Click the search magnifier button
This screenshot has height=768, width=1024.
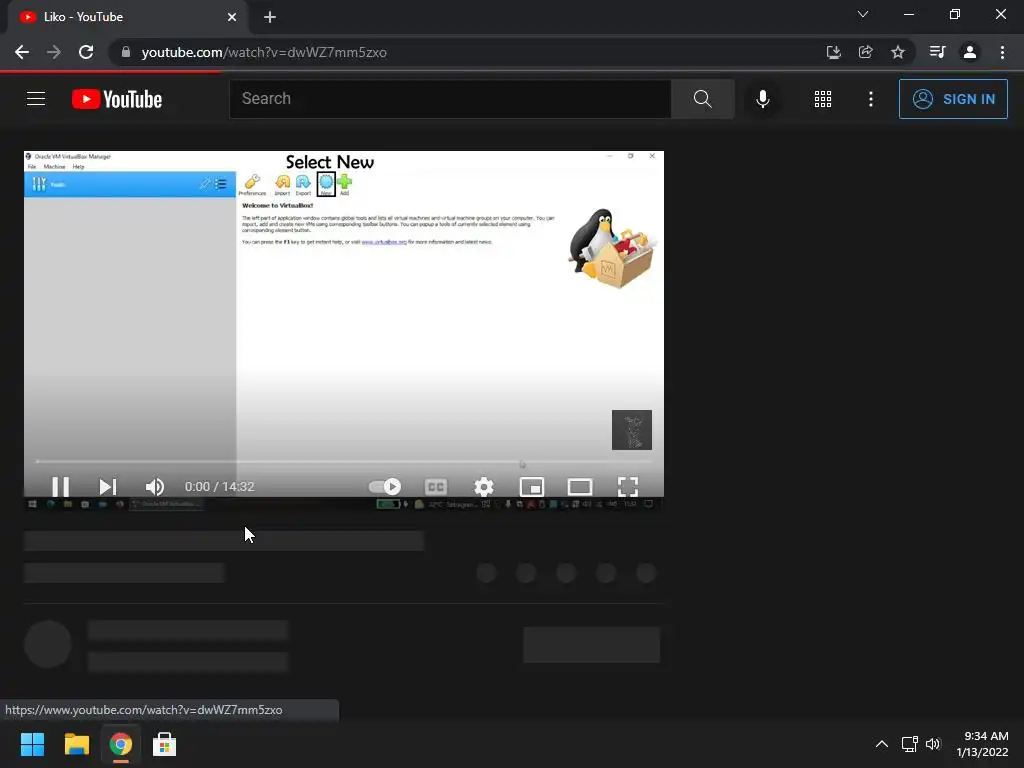click(703, 99)
